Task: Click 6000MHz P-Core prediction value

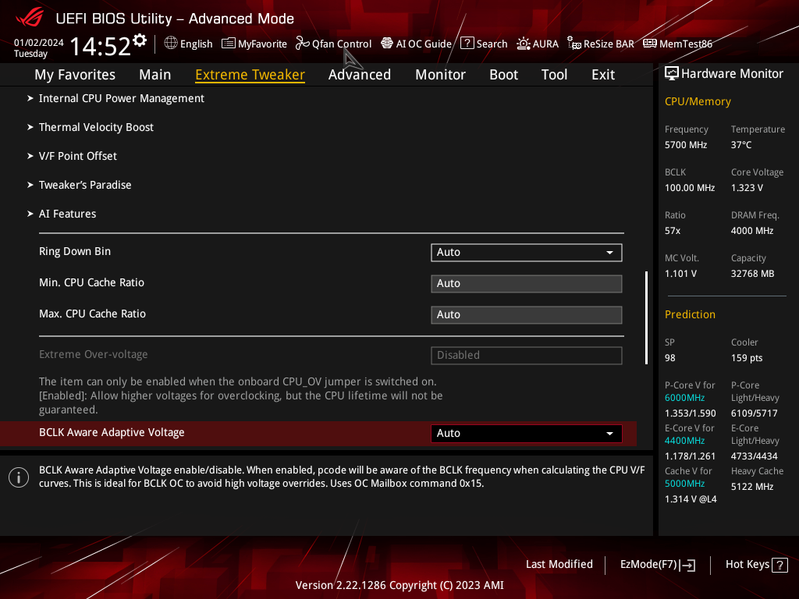Action: tap(684, 398)
